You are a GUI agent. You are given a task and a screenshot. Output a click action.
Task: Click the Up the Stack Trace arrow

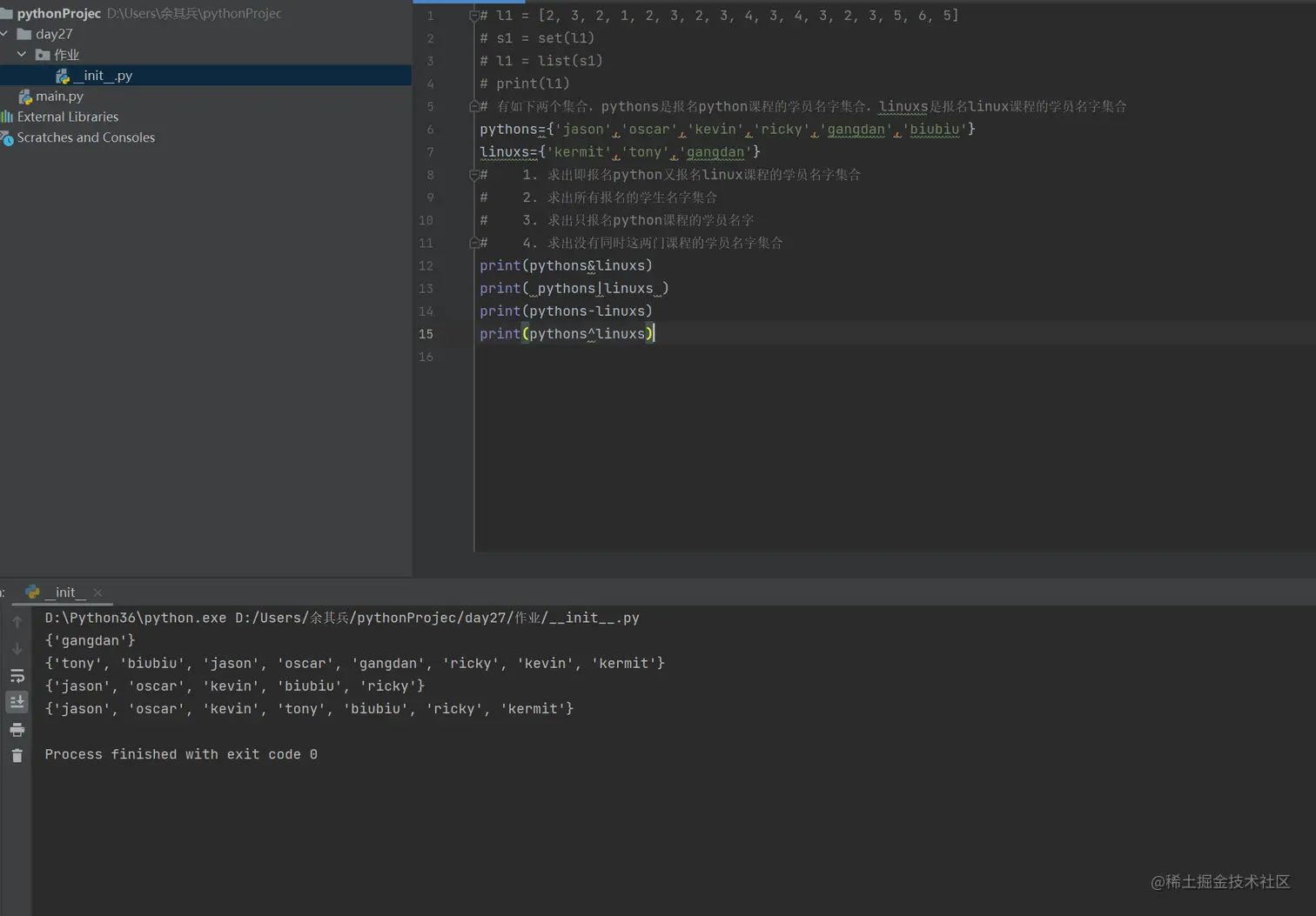coord(17,622)
